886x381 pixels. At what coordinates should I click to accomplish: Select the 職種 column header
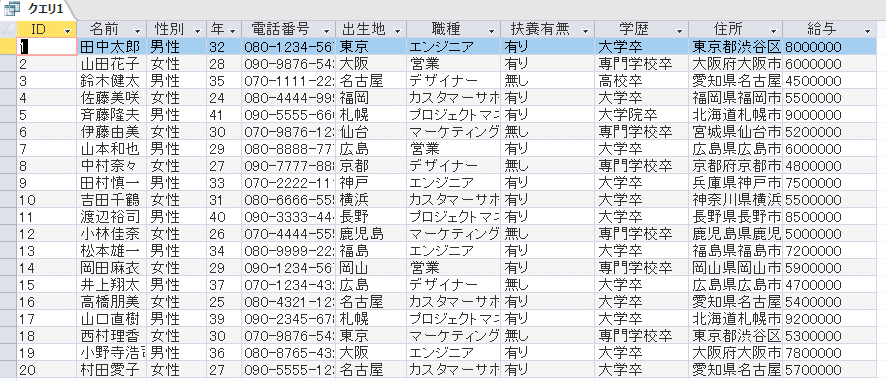coord(453,29)
